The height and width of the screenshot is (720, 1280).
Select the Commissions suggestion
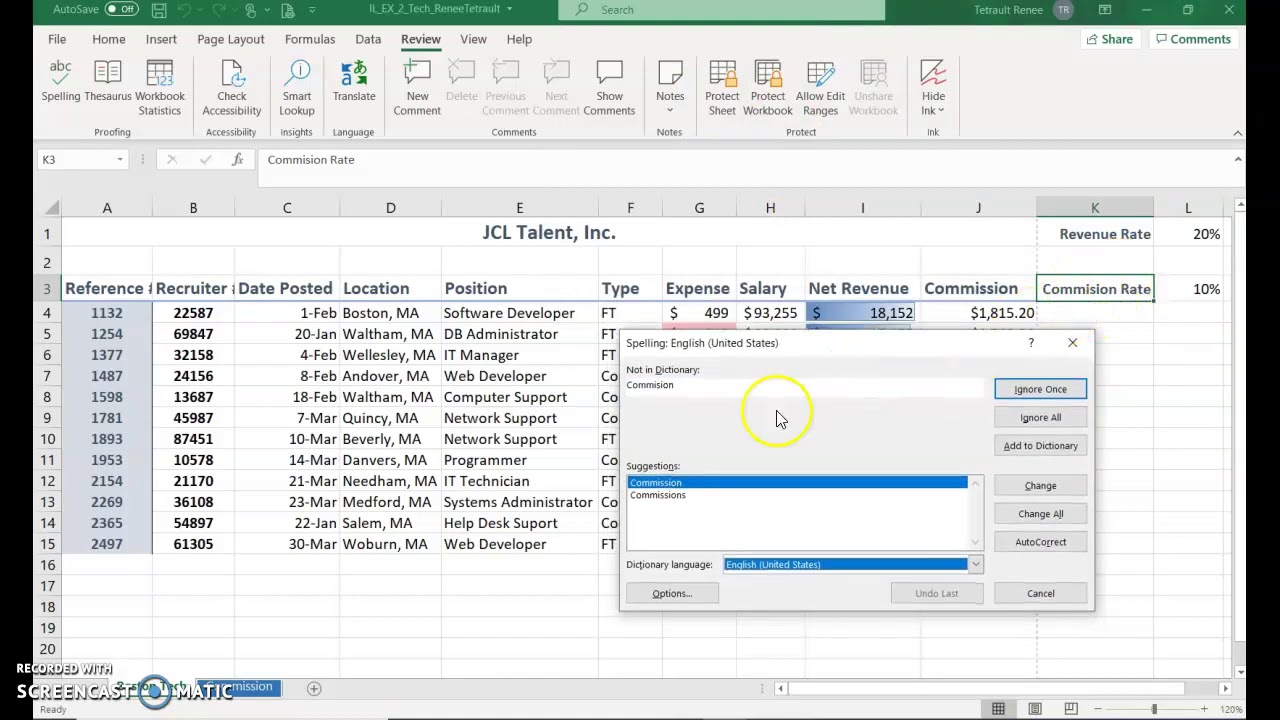[658, 495]
